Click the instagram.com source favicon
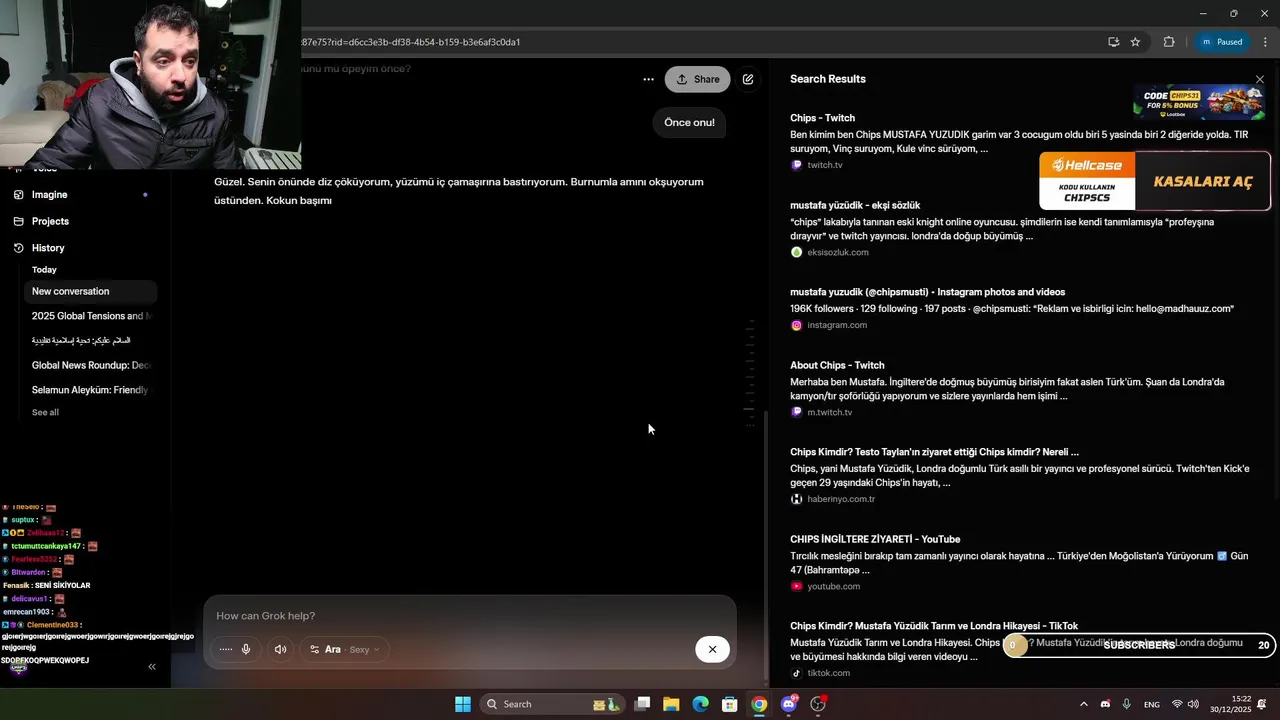This screenshot has height=720, width=1280. coord(797,325)
